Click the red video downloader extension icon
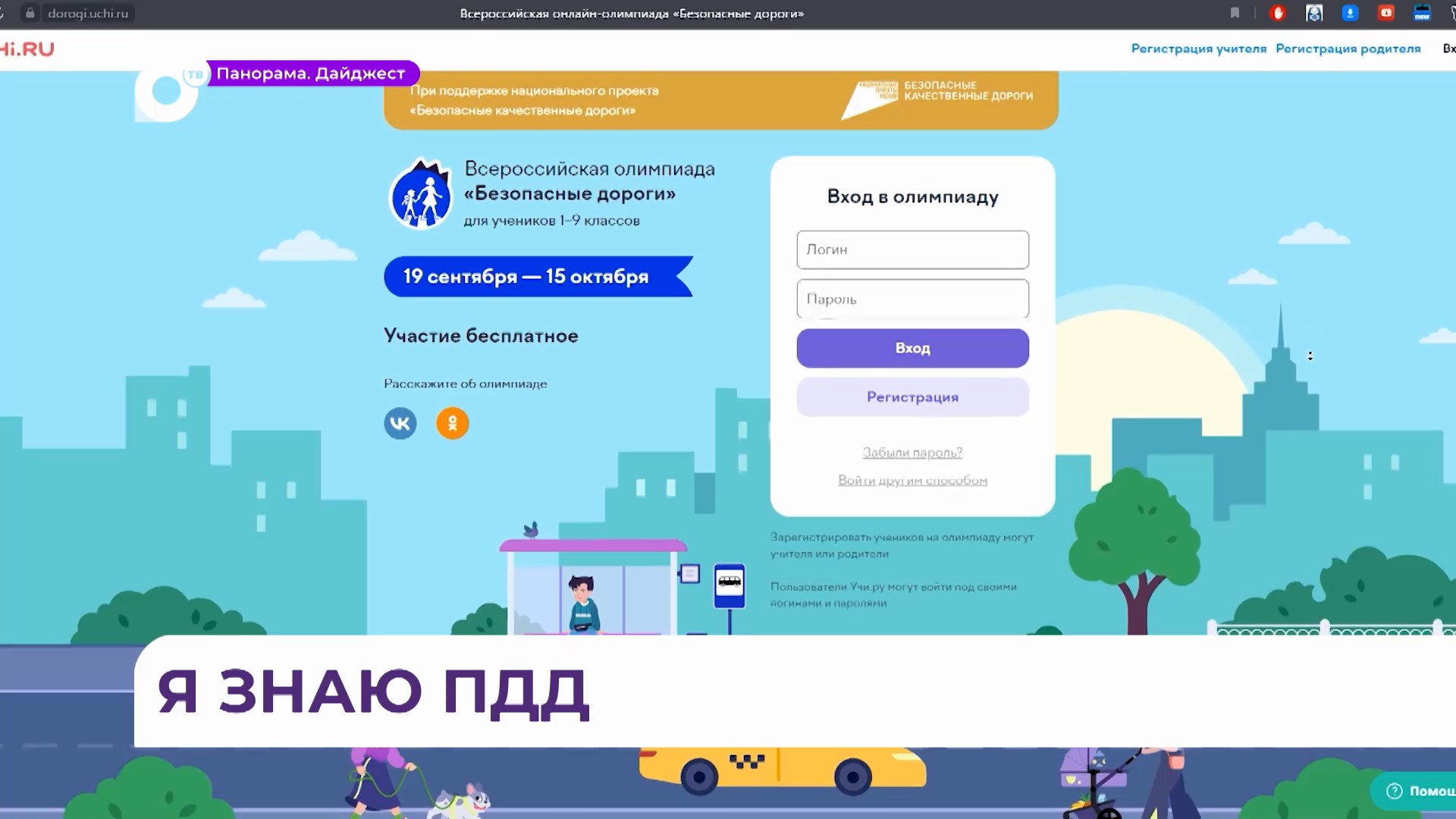1456x819 pixels. pos(1386,13)
